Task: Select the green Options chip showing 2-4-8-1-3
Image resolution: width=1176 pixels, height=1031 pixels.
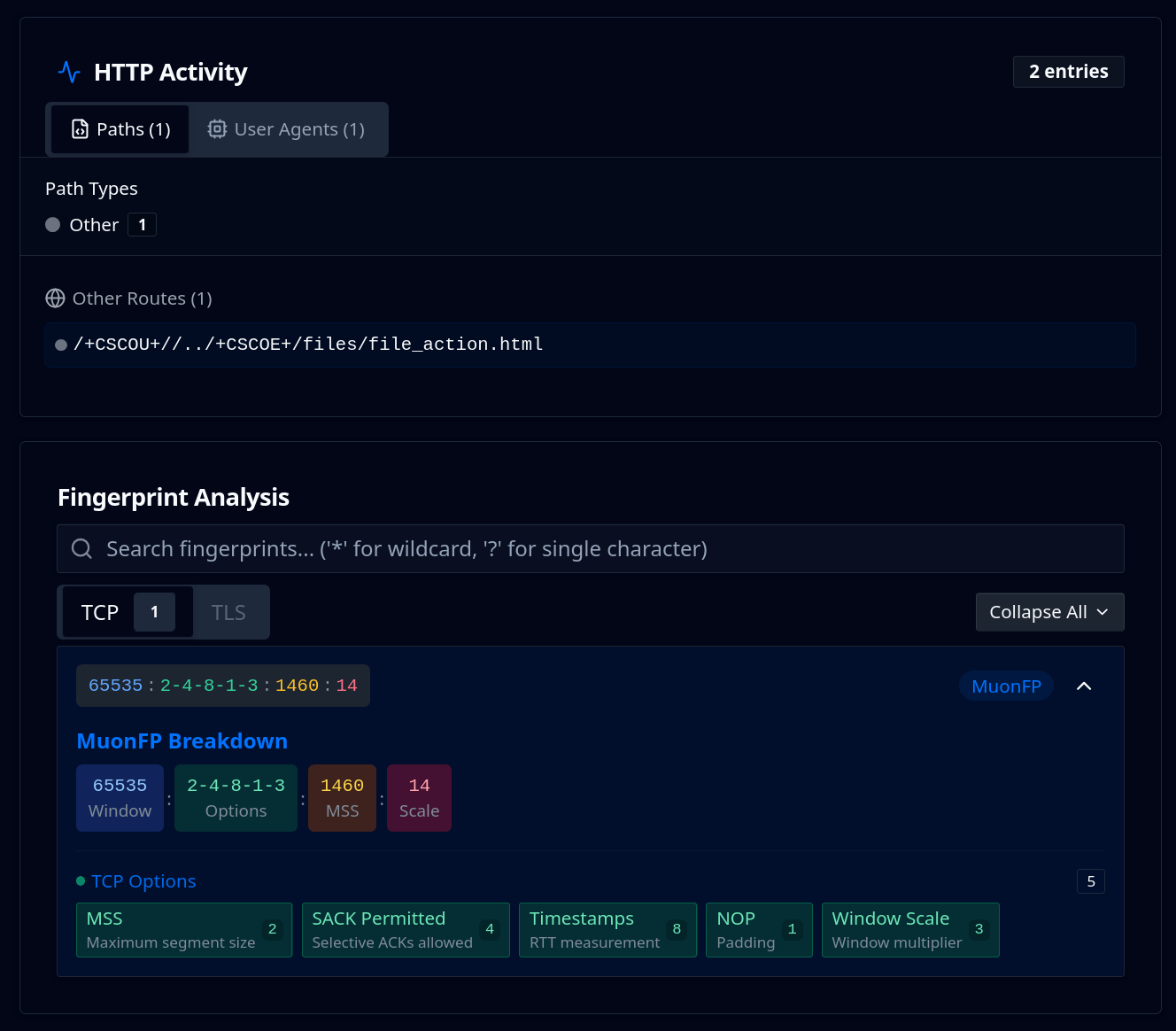Action: point(236,797)
